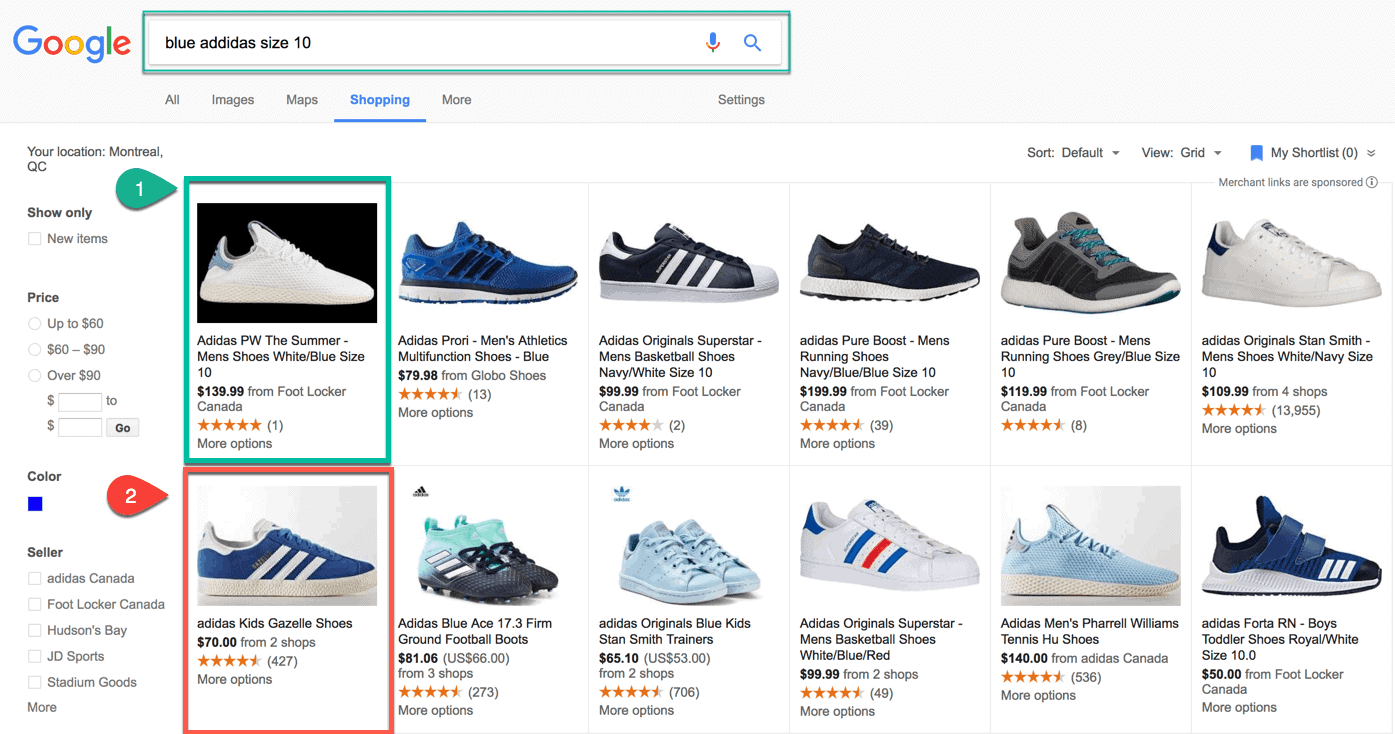The width and height of the screenshot is (1395, 734).
Task: Open the Maps tab
Action: point(302,100)
